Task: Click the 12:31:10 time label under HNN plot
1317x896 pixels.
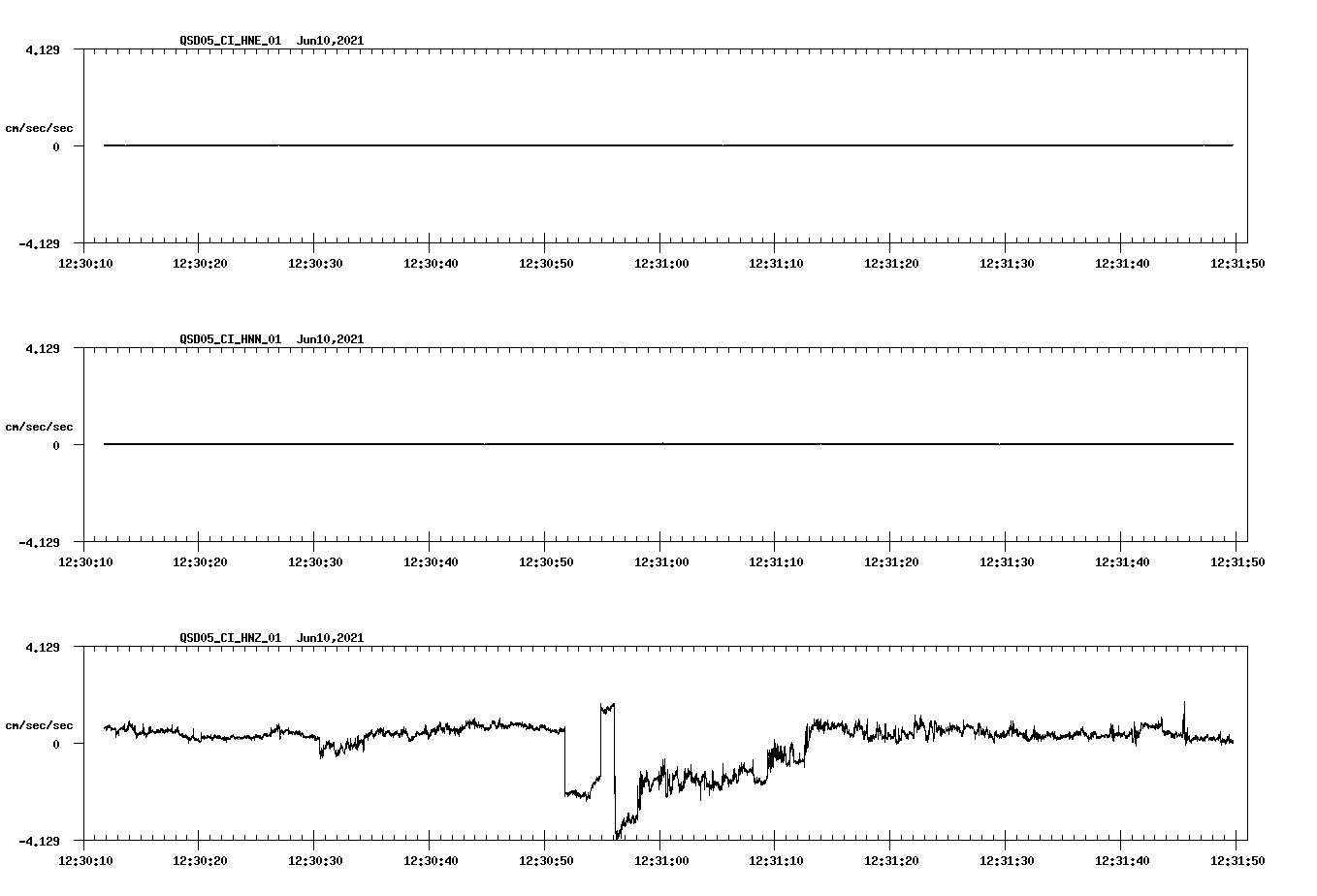Action: point(776,561)
